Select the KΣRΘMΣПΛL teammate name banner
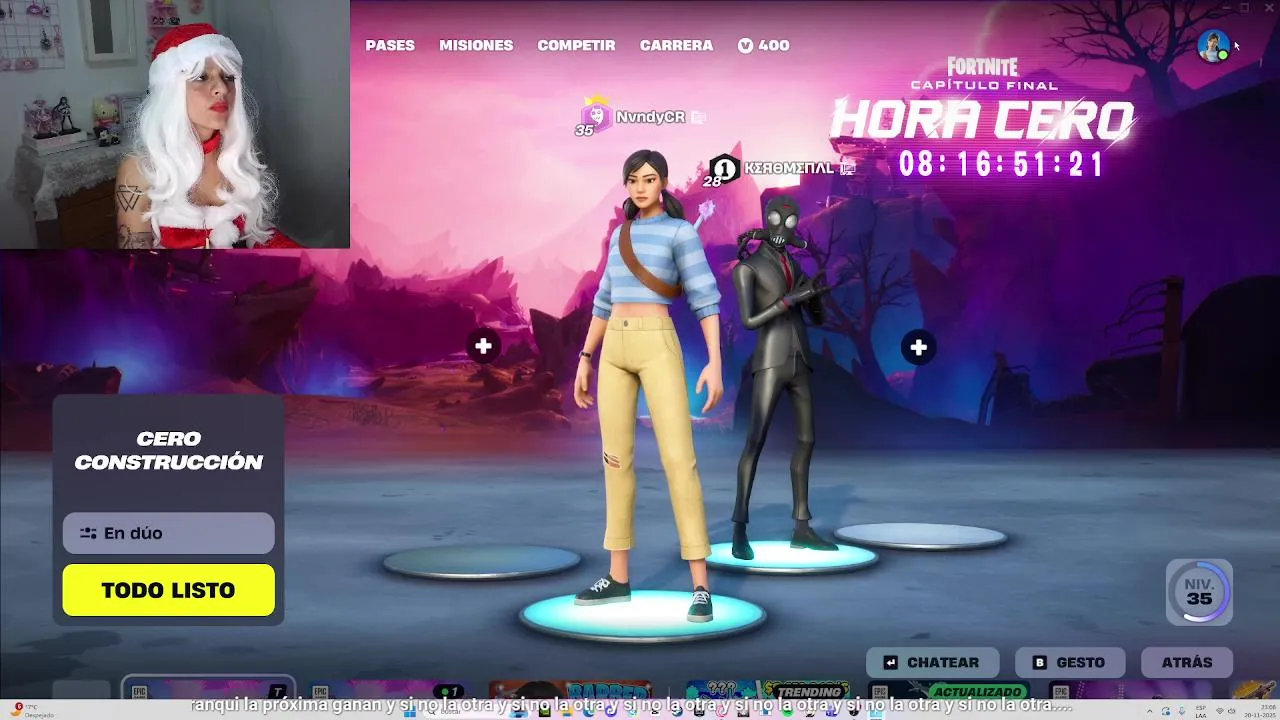The height and width of the screenshot is (720, 1280). 789,168
